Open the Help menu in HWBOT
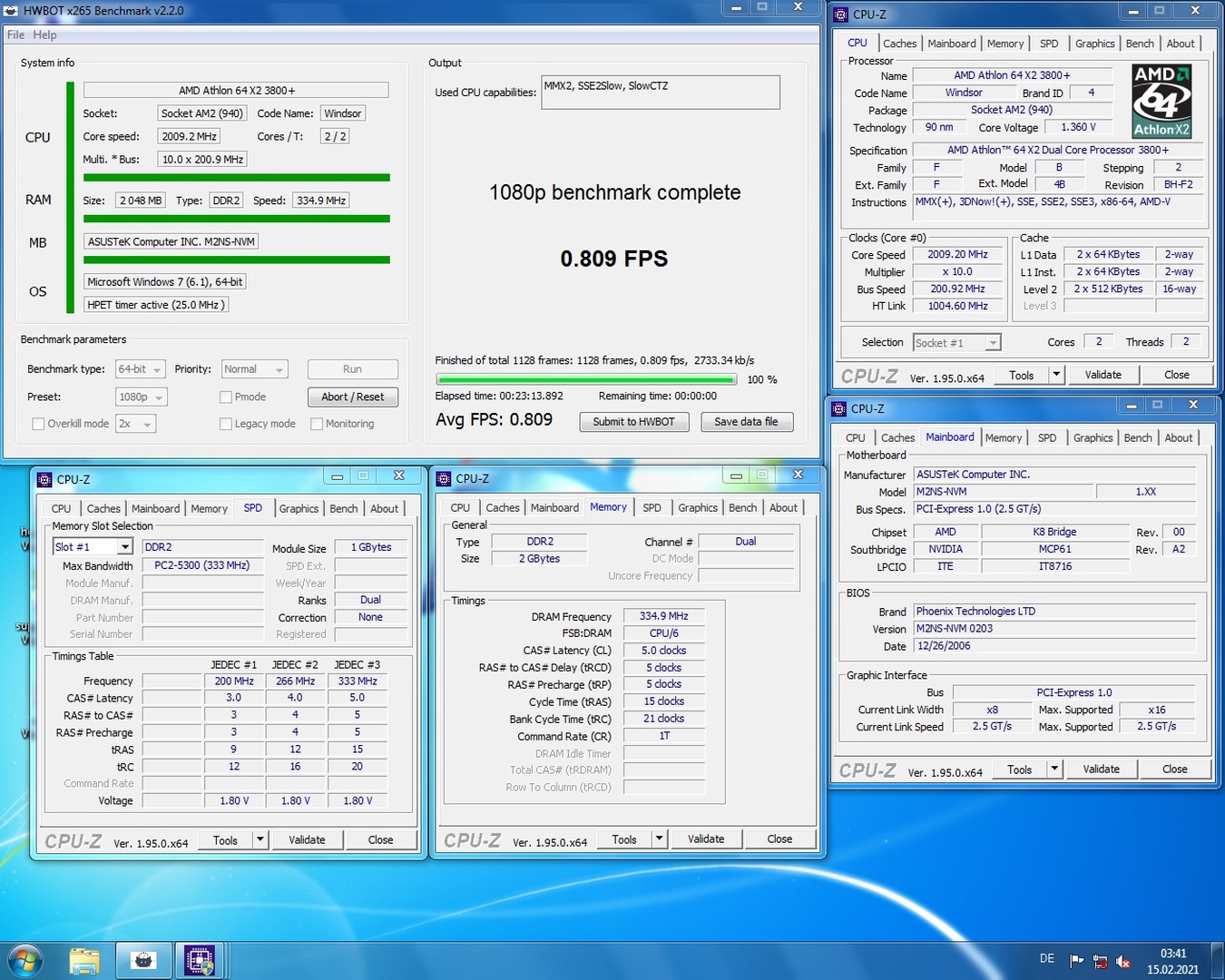This screenshot has height=980, width=1225. coord(44,34)
